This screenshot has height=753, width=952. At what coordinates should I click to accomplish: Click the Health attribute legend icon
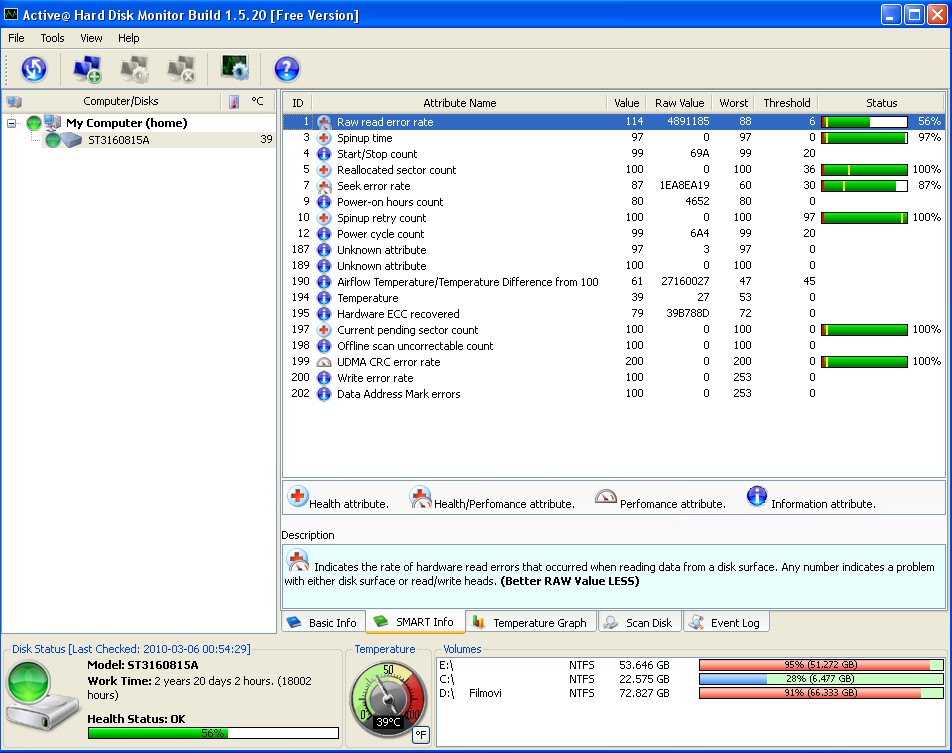click(298, 497)
